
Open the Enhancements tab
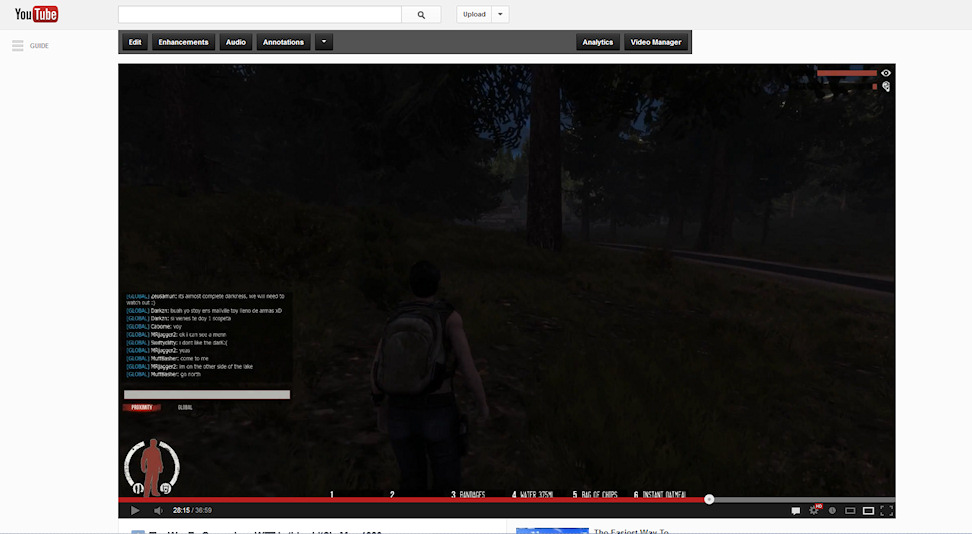click(x=183, y=42)
